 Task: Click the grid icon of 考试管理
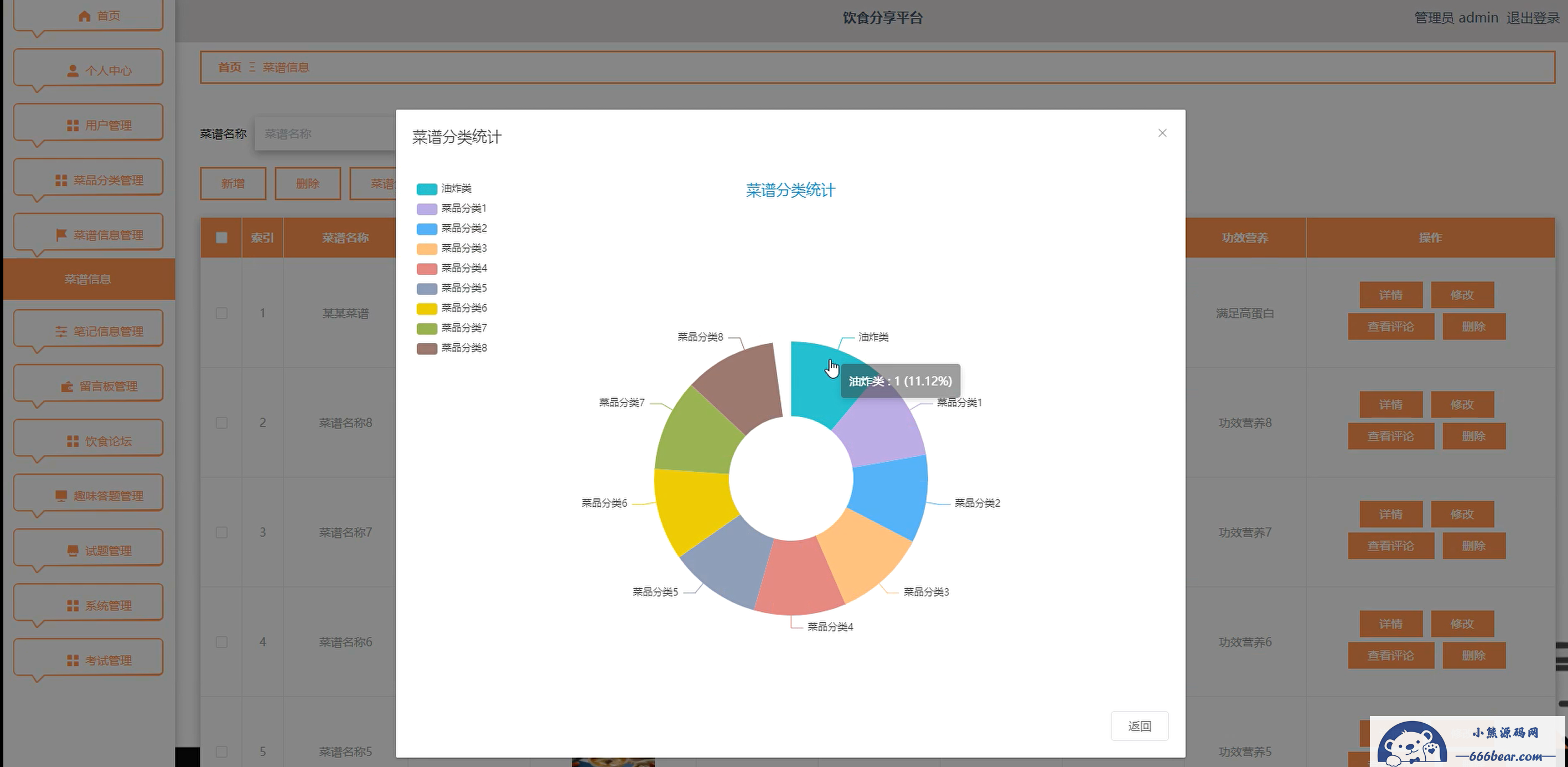[73, 660]
